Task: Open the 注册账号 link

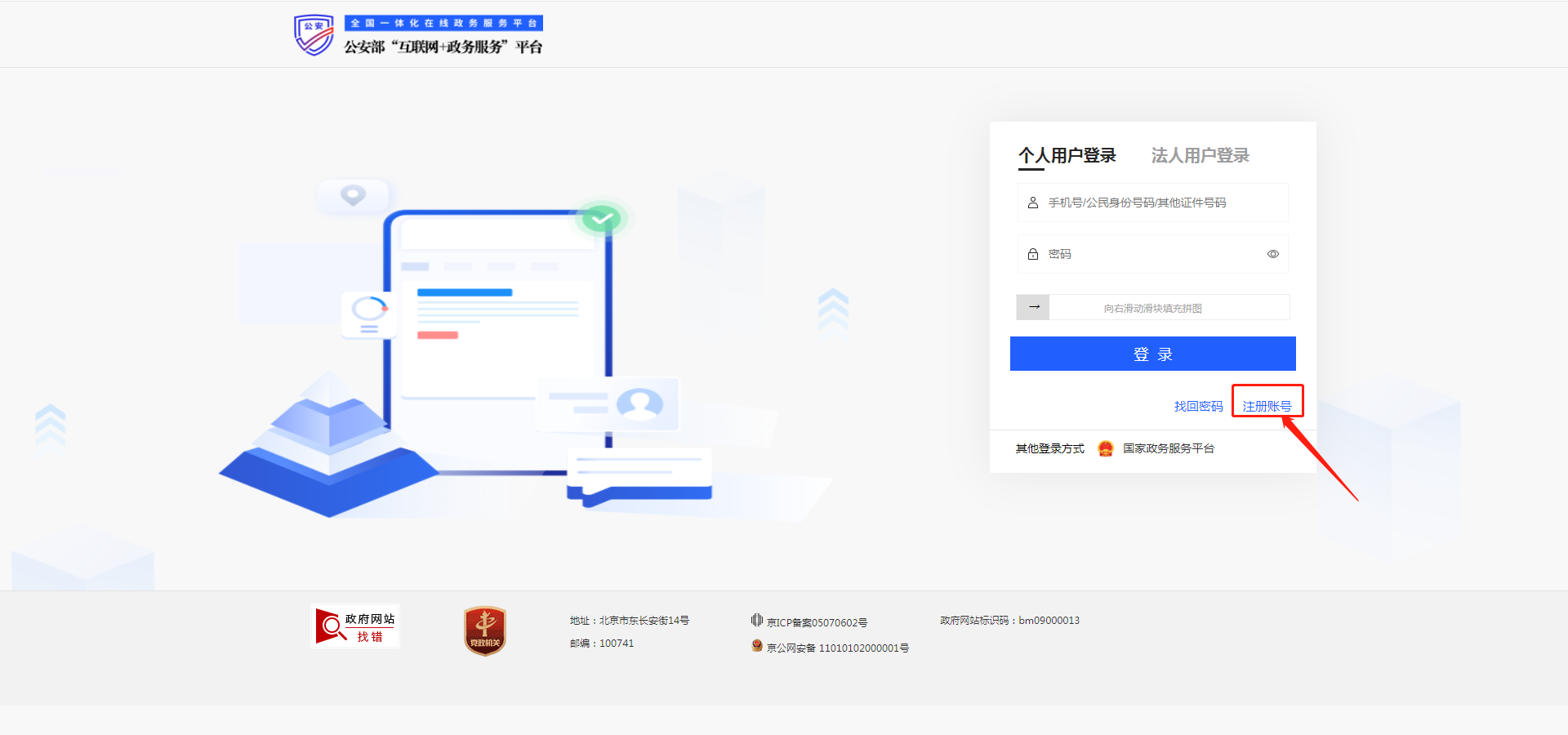Action: pos(1267,406)
